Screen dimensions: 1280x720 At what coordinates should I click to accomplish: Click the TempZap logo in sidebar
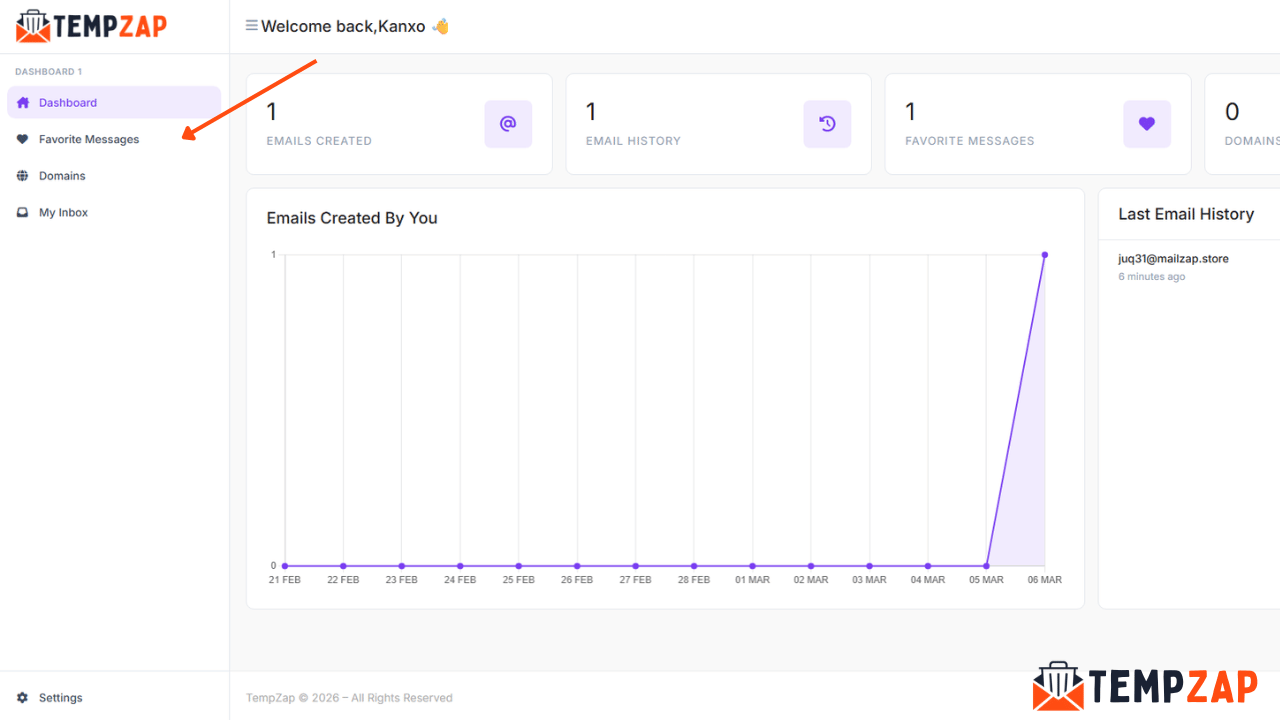pyautogui.click(x=91, y=26)
